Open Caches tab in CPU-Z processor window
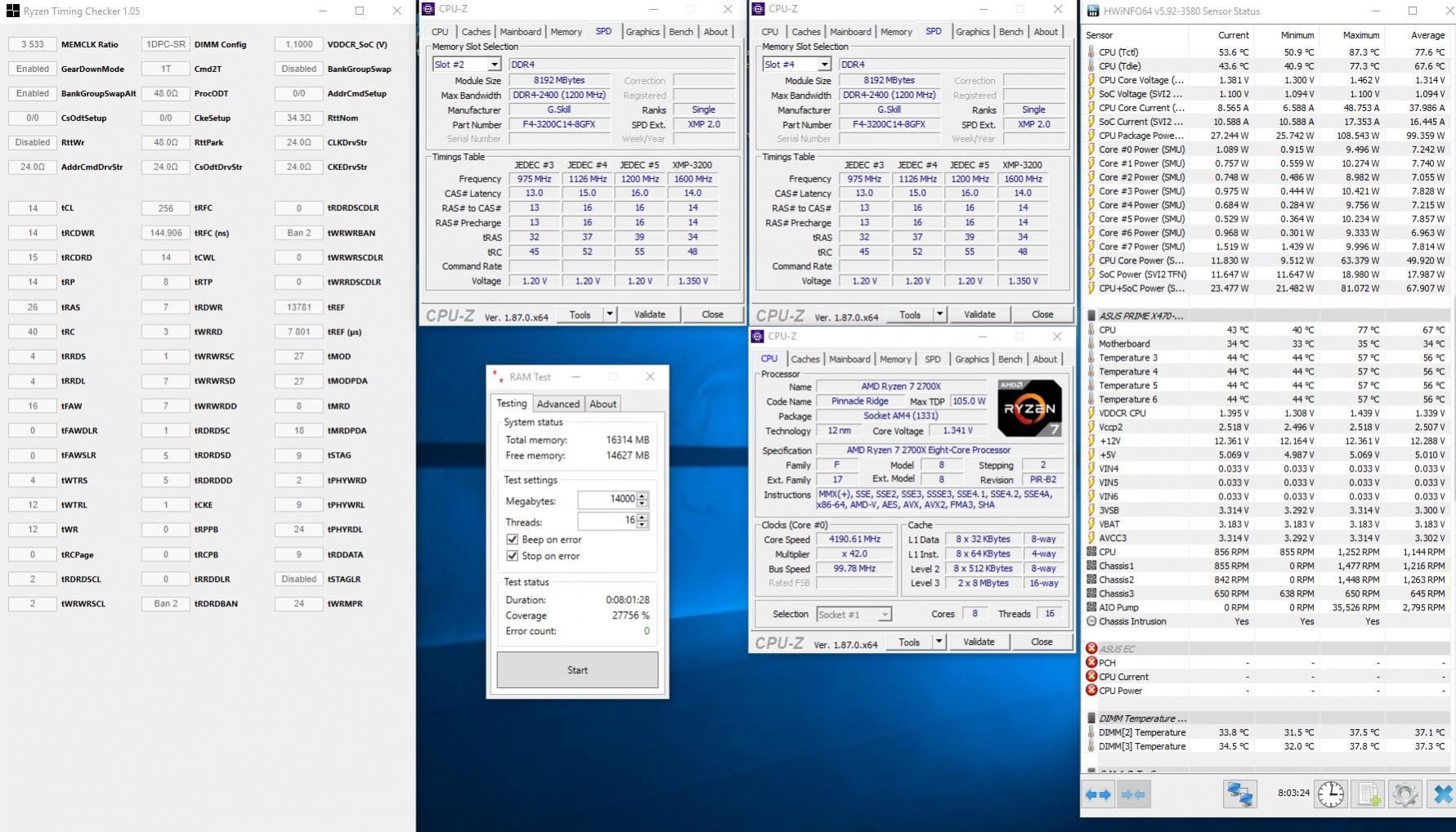 coord(805,359)
